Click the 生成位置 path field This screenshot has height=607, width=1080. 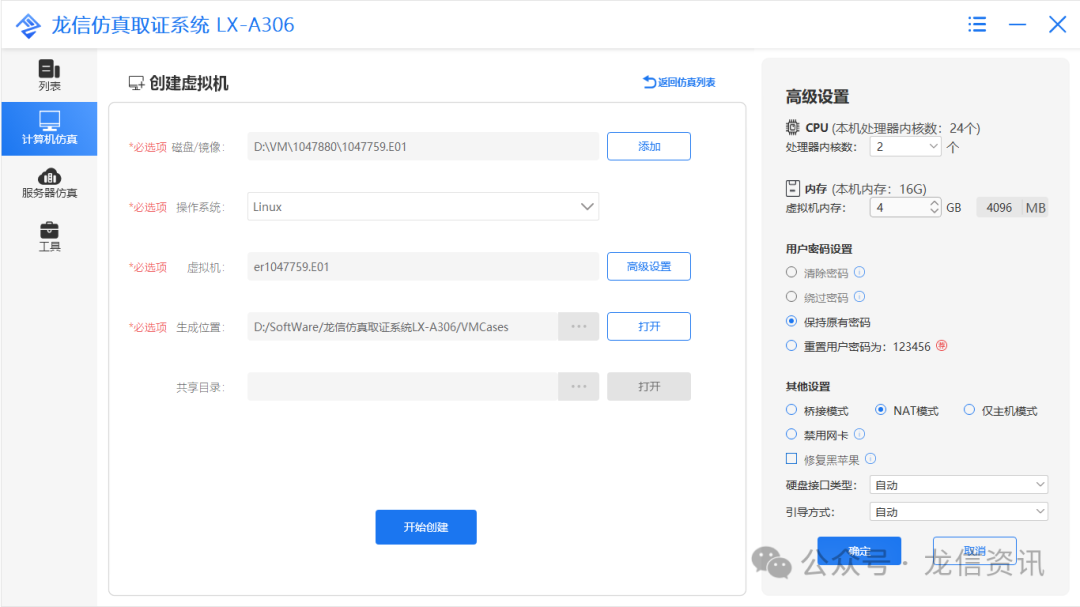(402, 327)
